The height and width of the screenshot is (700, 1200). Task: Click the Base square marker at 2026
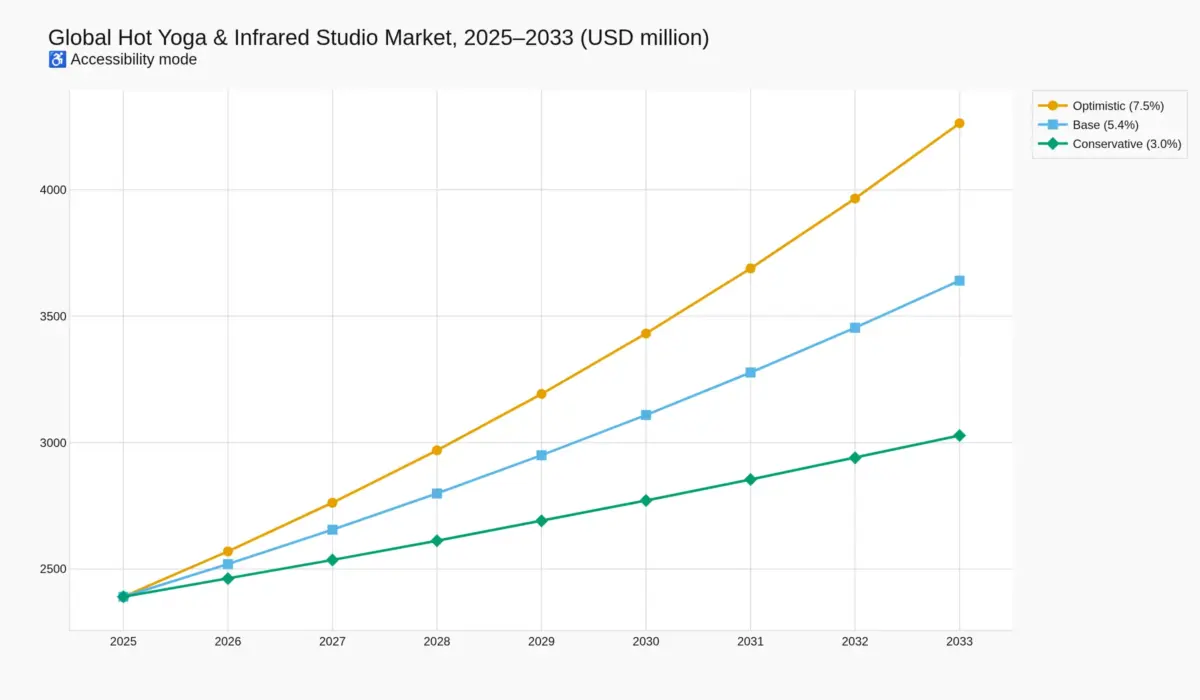228,564
